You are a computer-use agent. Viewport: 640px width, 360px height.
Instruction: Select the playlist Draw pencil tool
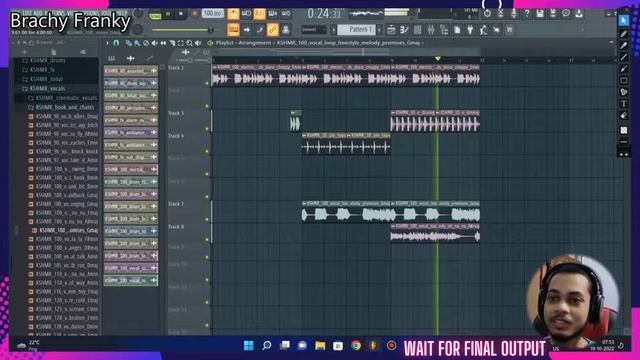pyautogui.click(x=129, y=43)
